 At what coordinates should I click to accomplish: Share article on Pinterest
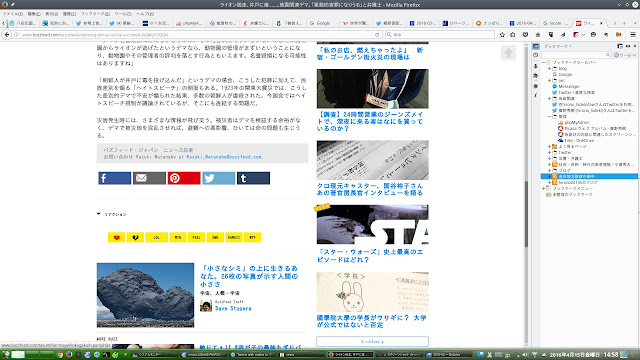click(x=184, y=178)
